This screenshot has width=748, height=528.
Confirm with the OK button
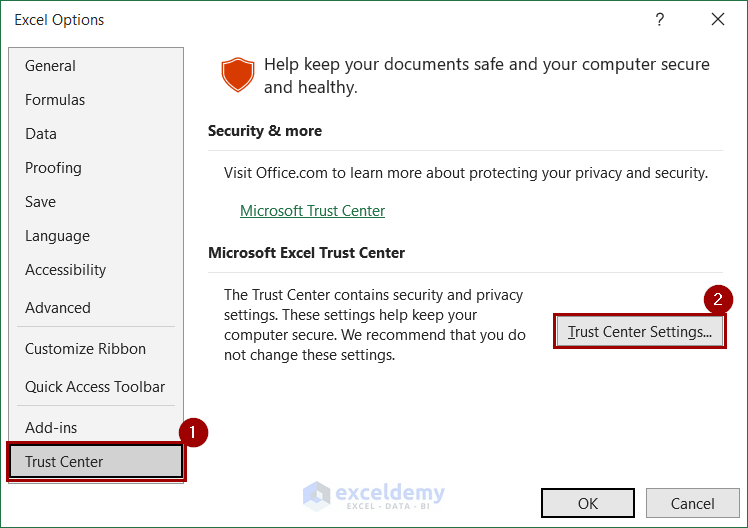[588, 503]
